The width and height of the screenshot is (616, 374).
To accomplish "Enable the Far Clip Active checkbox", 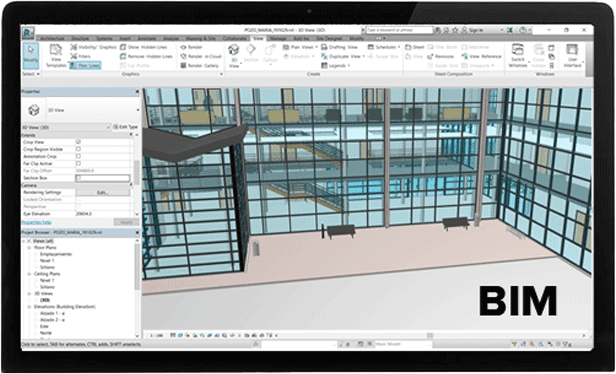I will [x=78, y=163].
